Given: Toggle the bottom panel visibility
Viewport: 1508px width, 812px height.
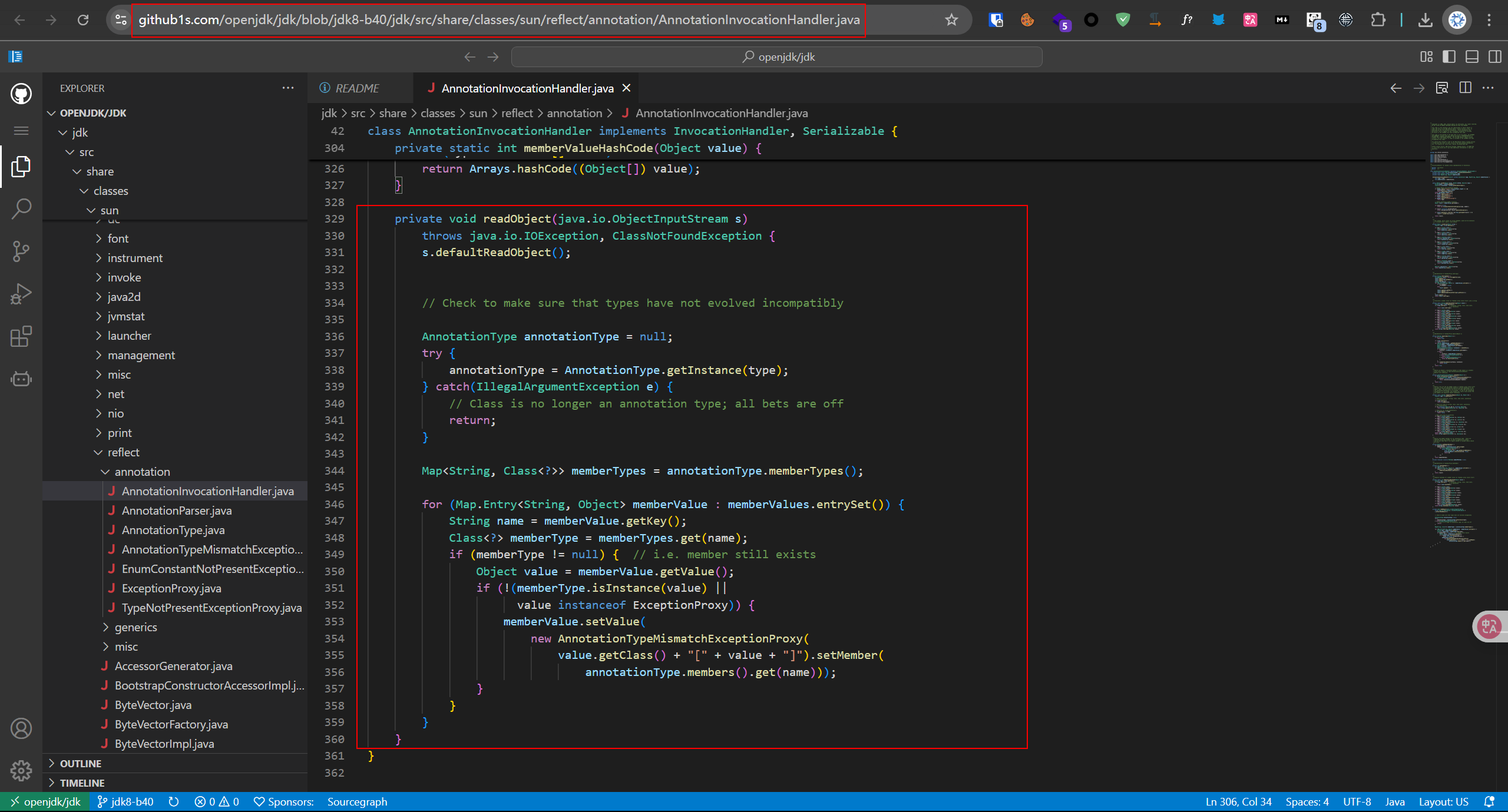Looking at the screenshot, I should 1472,57.
